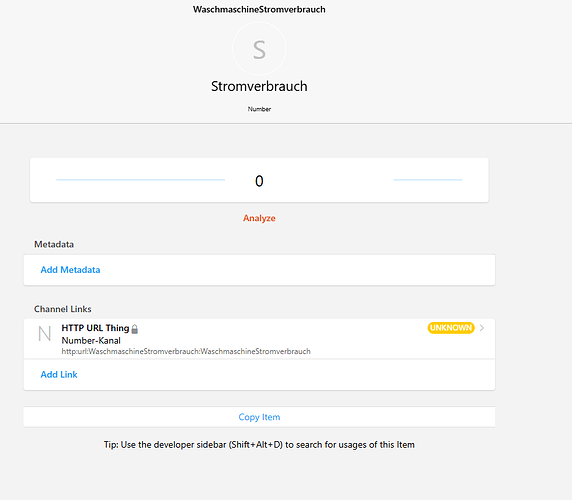
Task: Click the developer sidebar tip text
Action: pos(259,445)
